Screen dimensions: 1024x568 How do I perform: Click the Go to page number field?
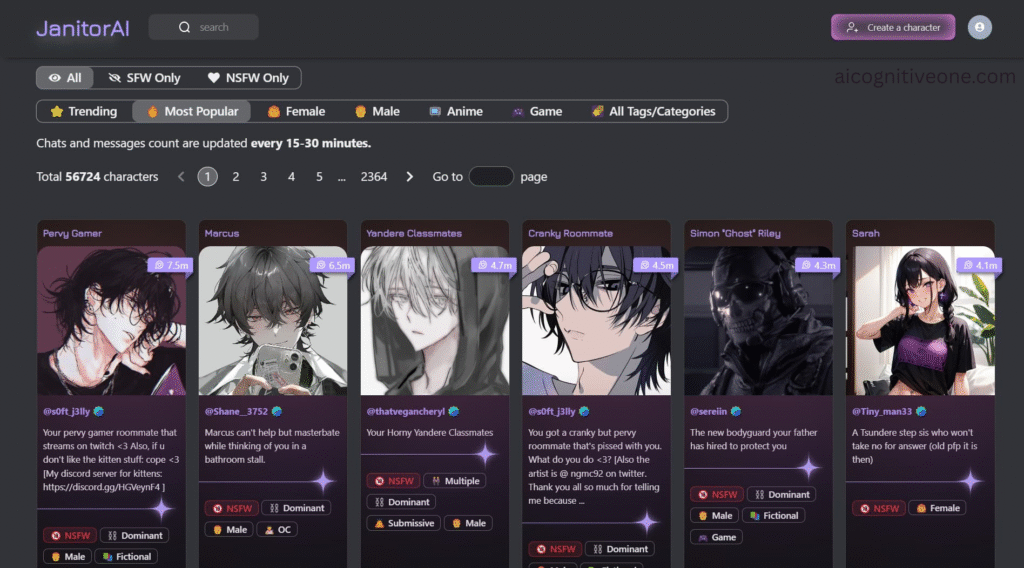491,177
